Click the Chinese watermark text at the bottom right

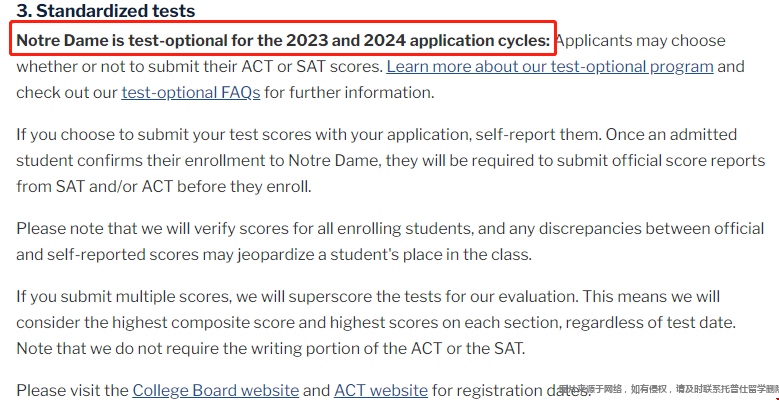pyautogui.click(x=669, y=389)
